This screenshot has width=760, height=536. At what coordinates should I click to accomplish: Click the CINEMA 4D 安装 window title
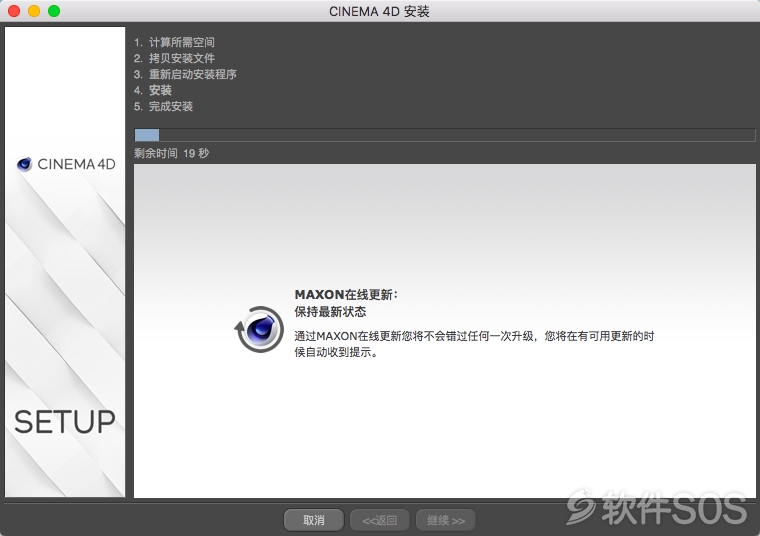[380, 11]
